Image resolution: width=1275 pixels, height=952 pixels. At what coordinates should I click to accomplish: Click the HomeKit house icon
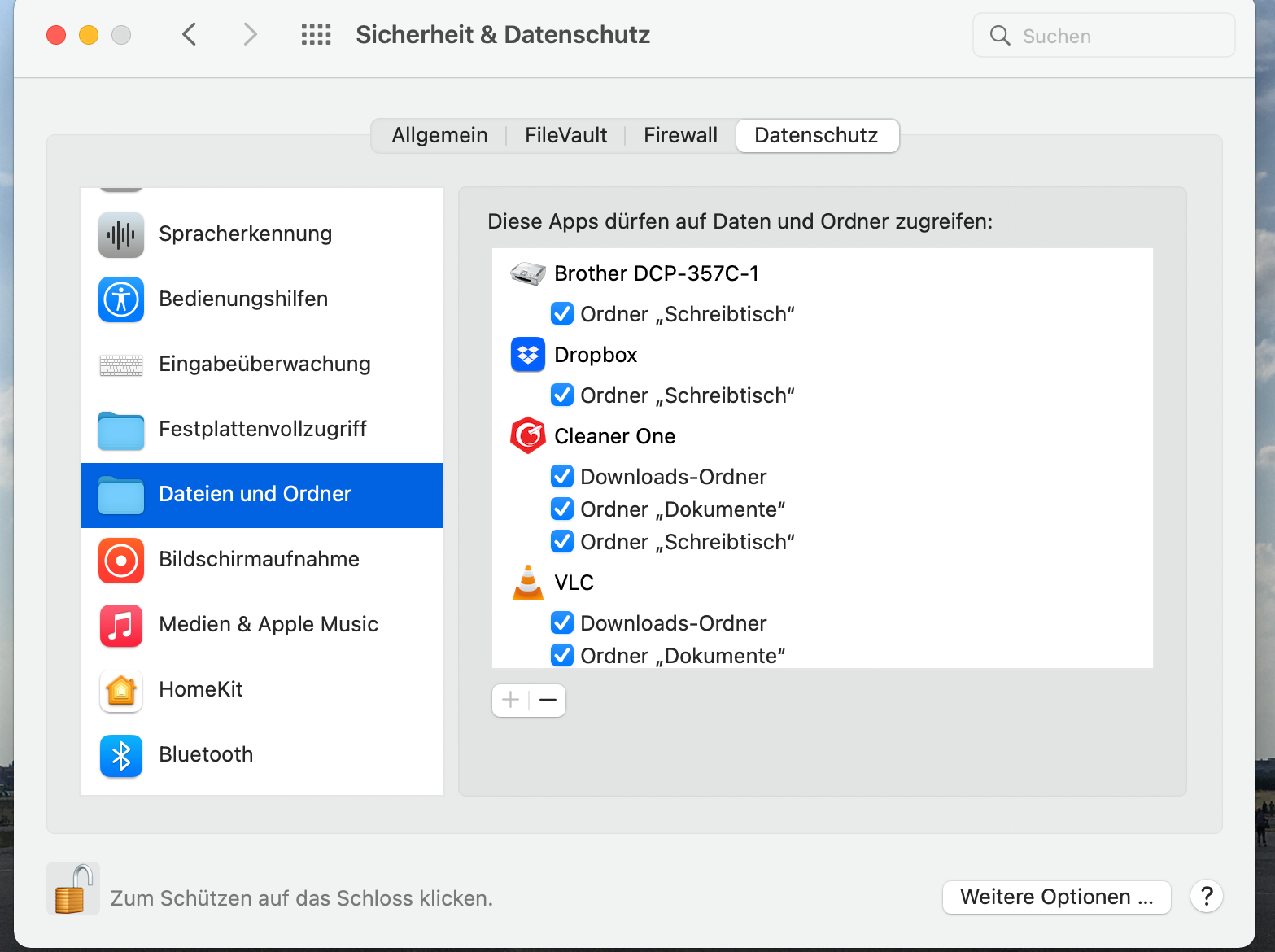121,691
